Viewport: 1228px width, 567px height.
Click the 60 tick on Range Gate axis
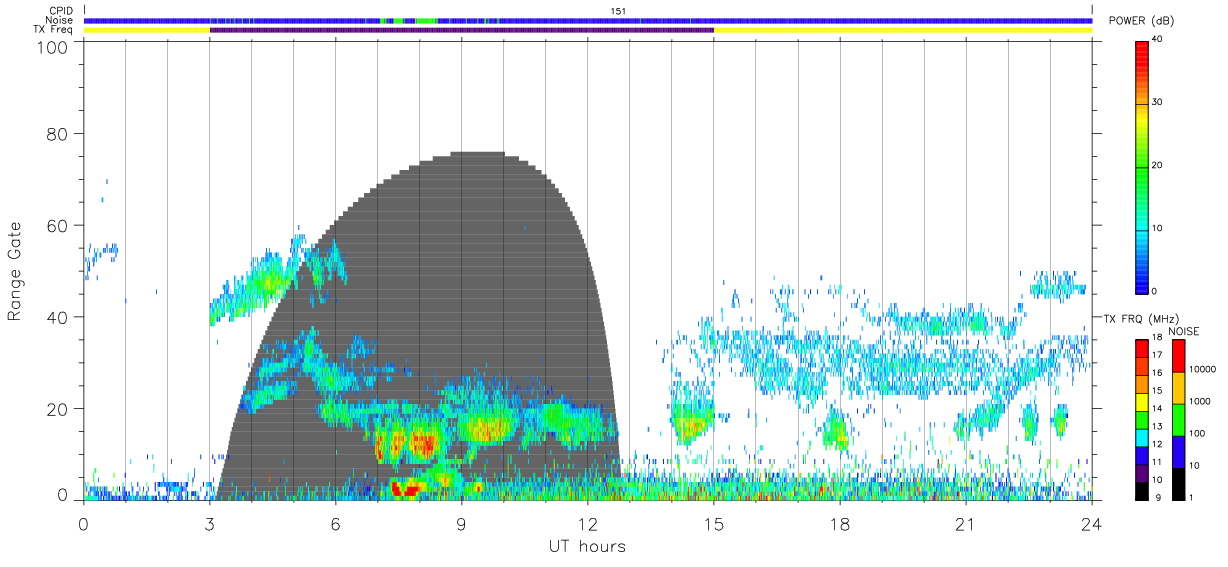(57, 225)
